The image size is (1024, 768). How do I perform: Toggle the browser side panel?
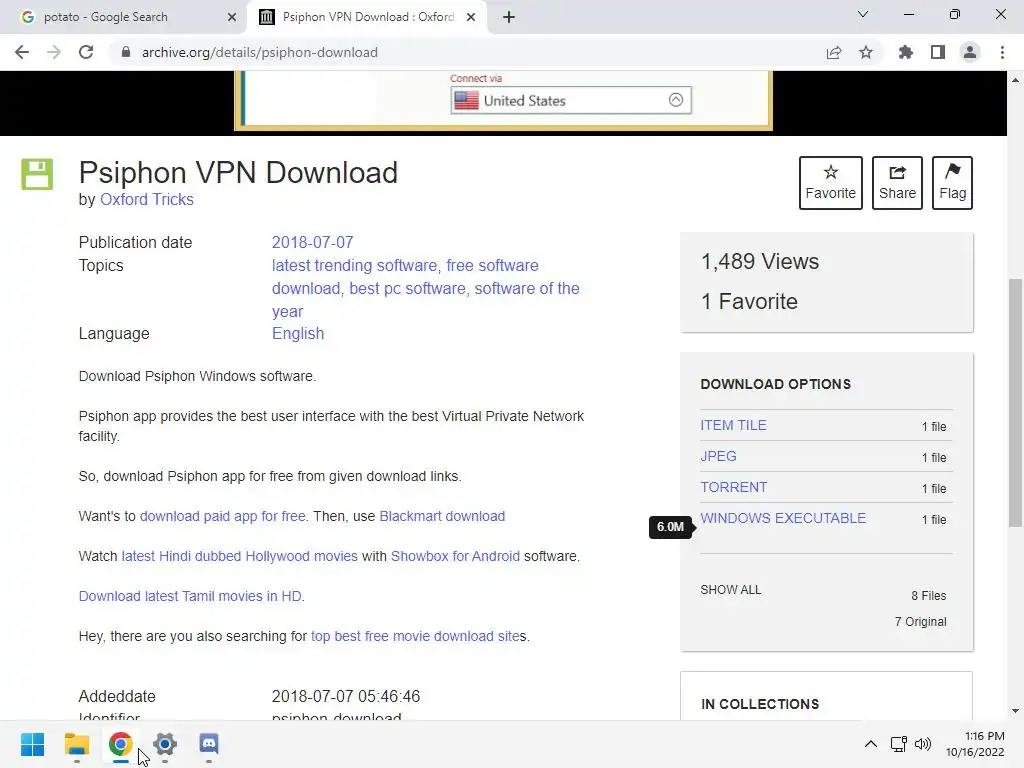click(x=938, y=52)
